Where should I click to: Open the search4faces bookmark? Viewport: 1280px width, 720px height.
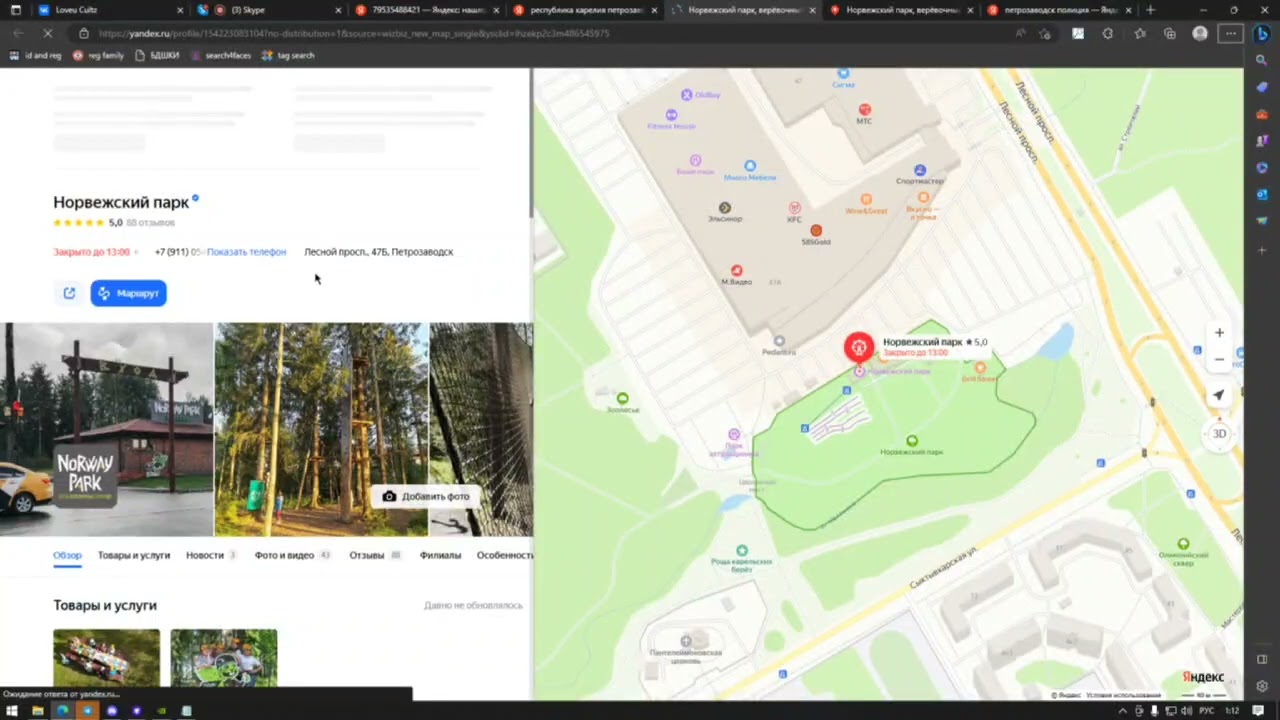click(221, 56)
